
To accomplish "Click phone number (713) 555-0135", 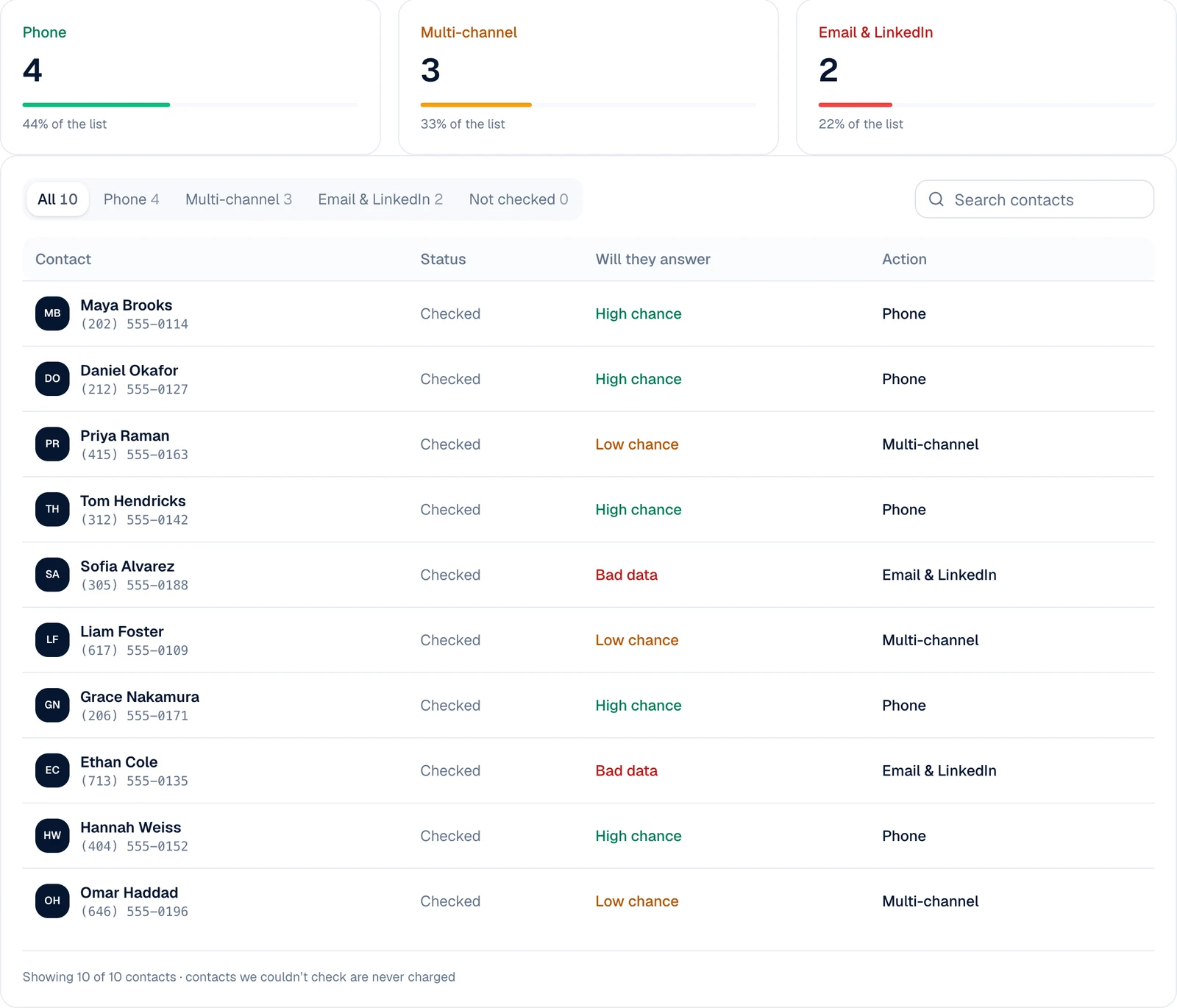I will (x=135, y=781).
